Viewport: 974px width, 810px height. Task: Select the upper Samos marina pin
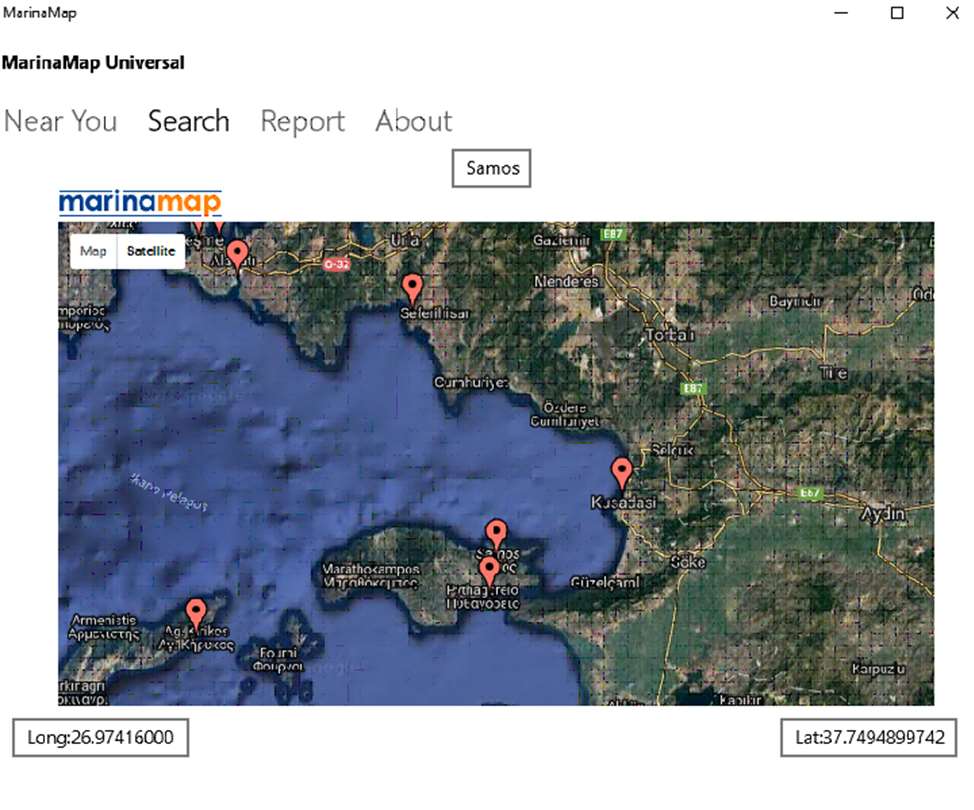point(496,535)
